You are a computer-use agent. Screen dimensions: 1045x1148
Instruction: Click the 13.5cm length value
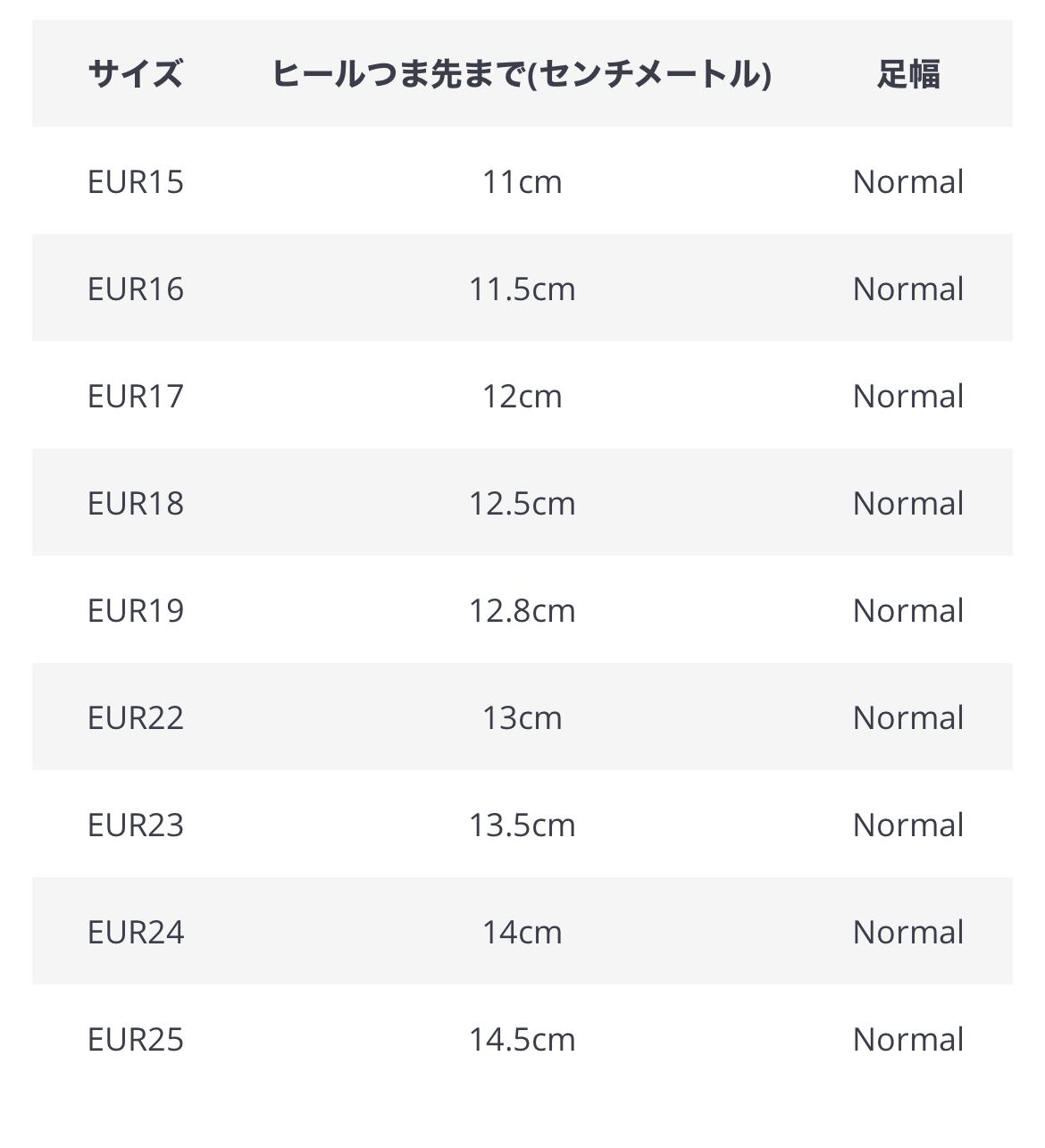(x=522, y=825)
